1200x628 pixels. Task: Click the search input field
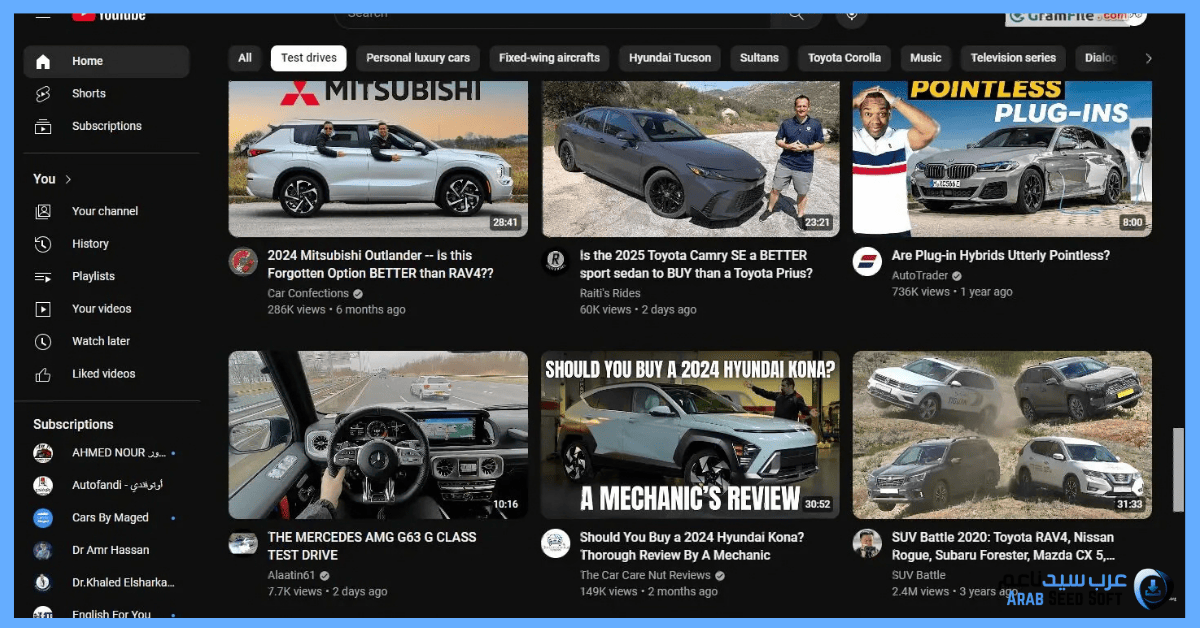550,14
